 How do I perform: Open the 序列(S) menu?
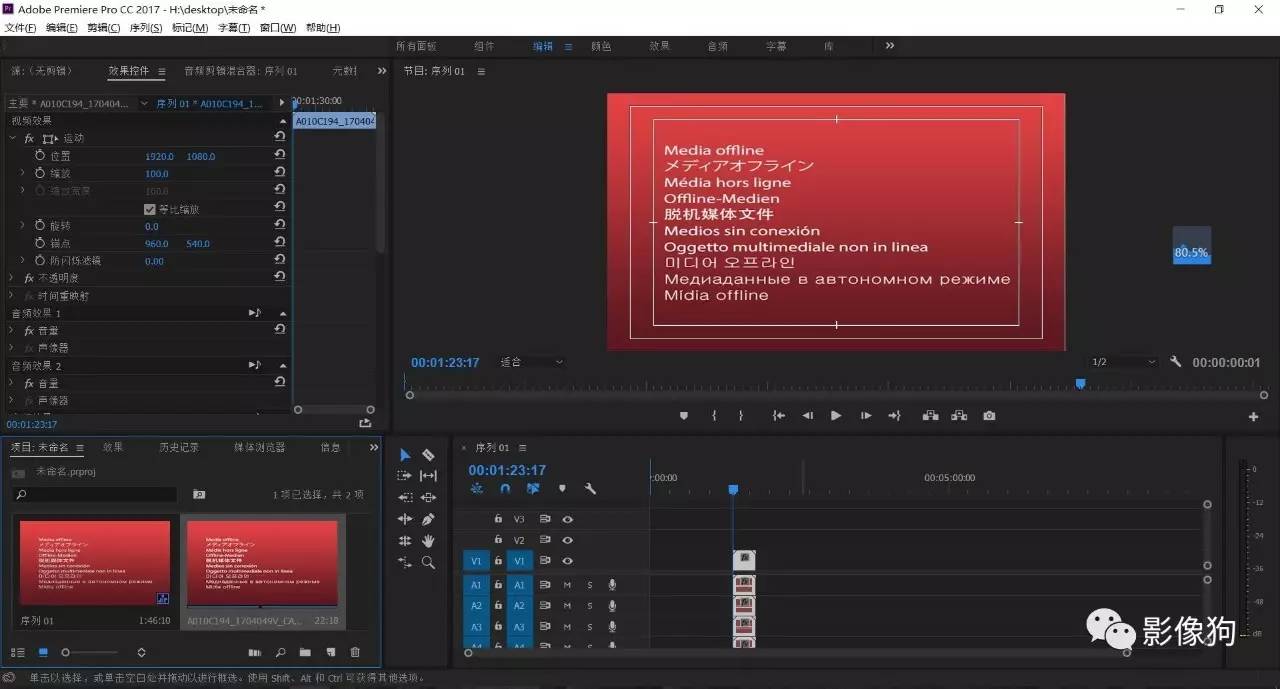(x=145, y=28)
